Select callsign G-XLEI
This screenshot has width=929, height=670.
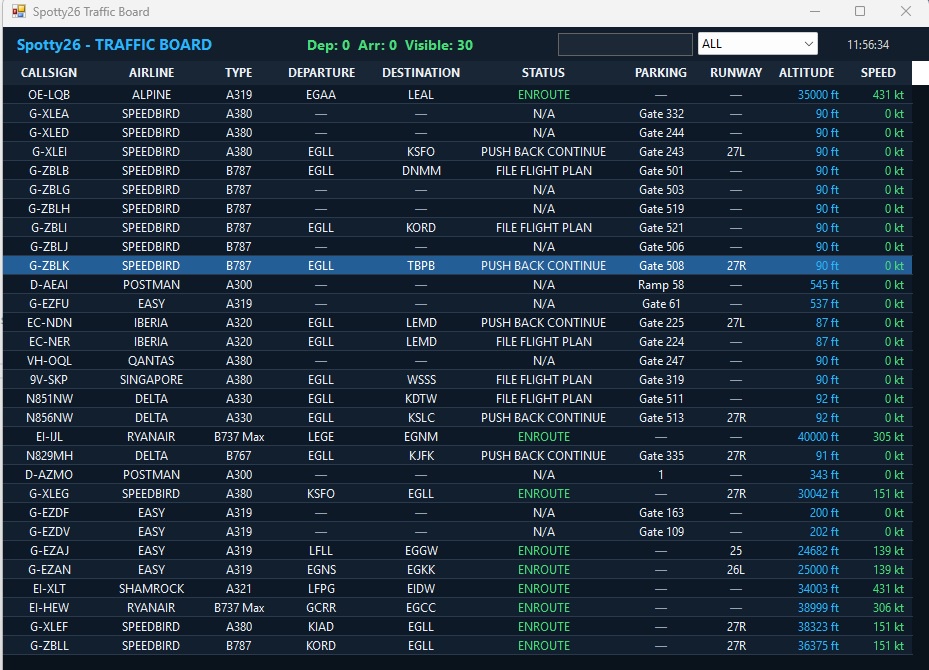coord(49,152)
